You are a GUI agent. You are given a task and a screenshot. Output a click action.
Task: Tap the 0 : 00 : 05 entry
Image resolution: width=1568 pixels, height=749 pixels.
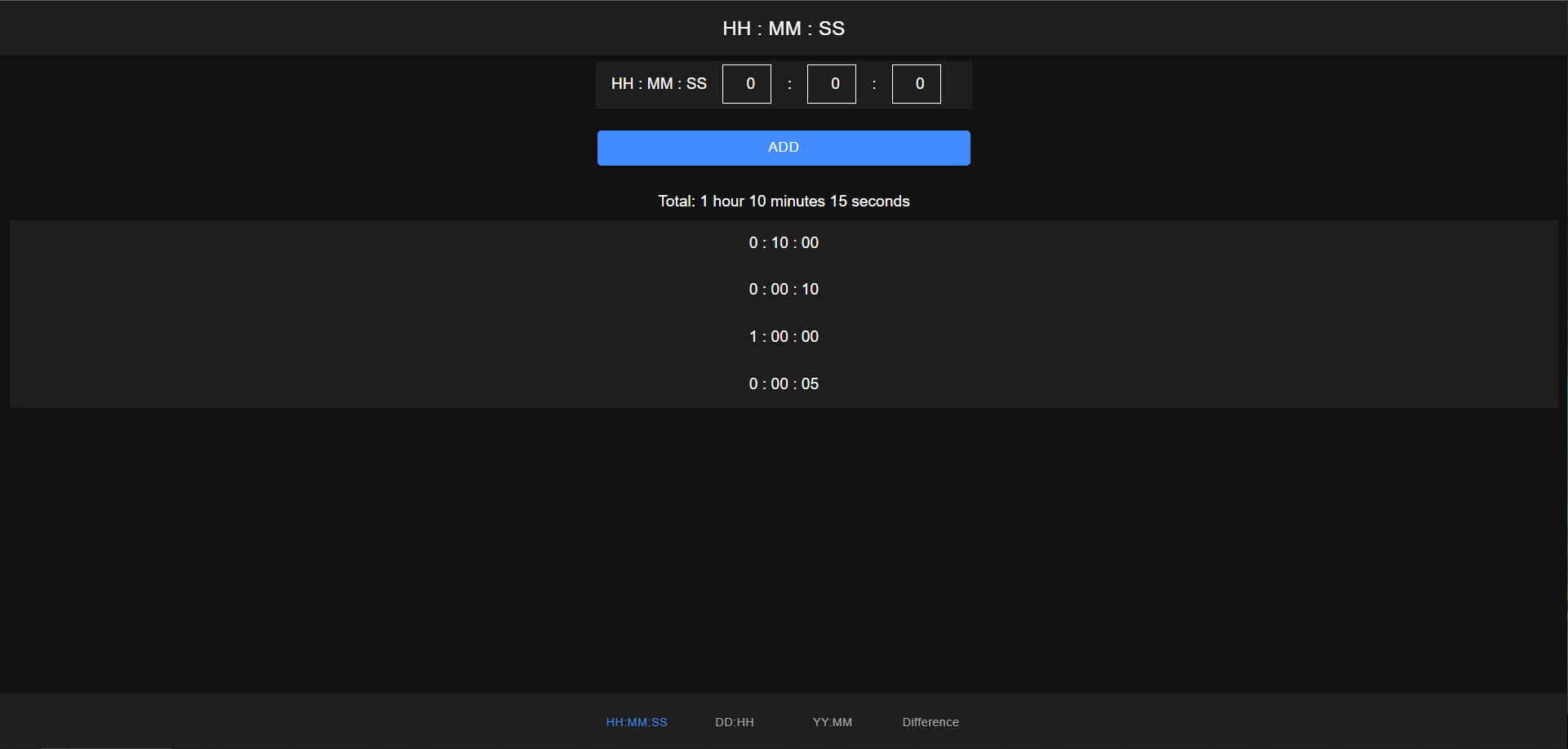pos(784,384)
